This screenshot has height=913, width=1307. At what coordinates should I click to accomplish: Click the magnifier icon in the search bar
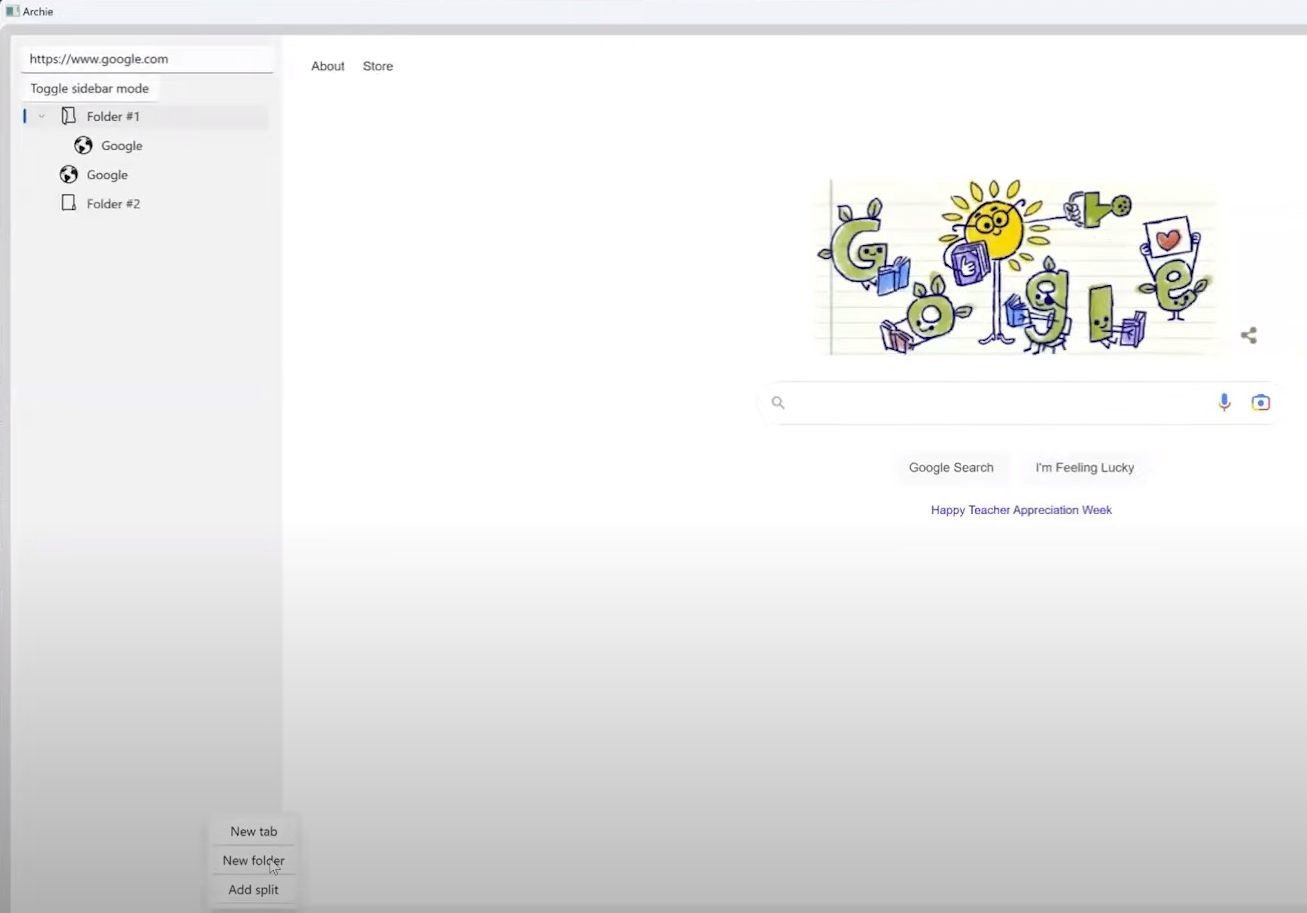[x=778, y=402]
